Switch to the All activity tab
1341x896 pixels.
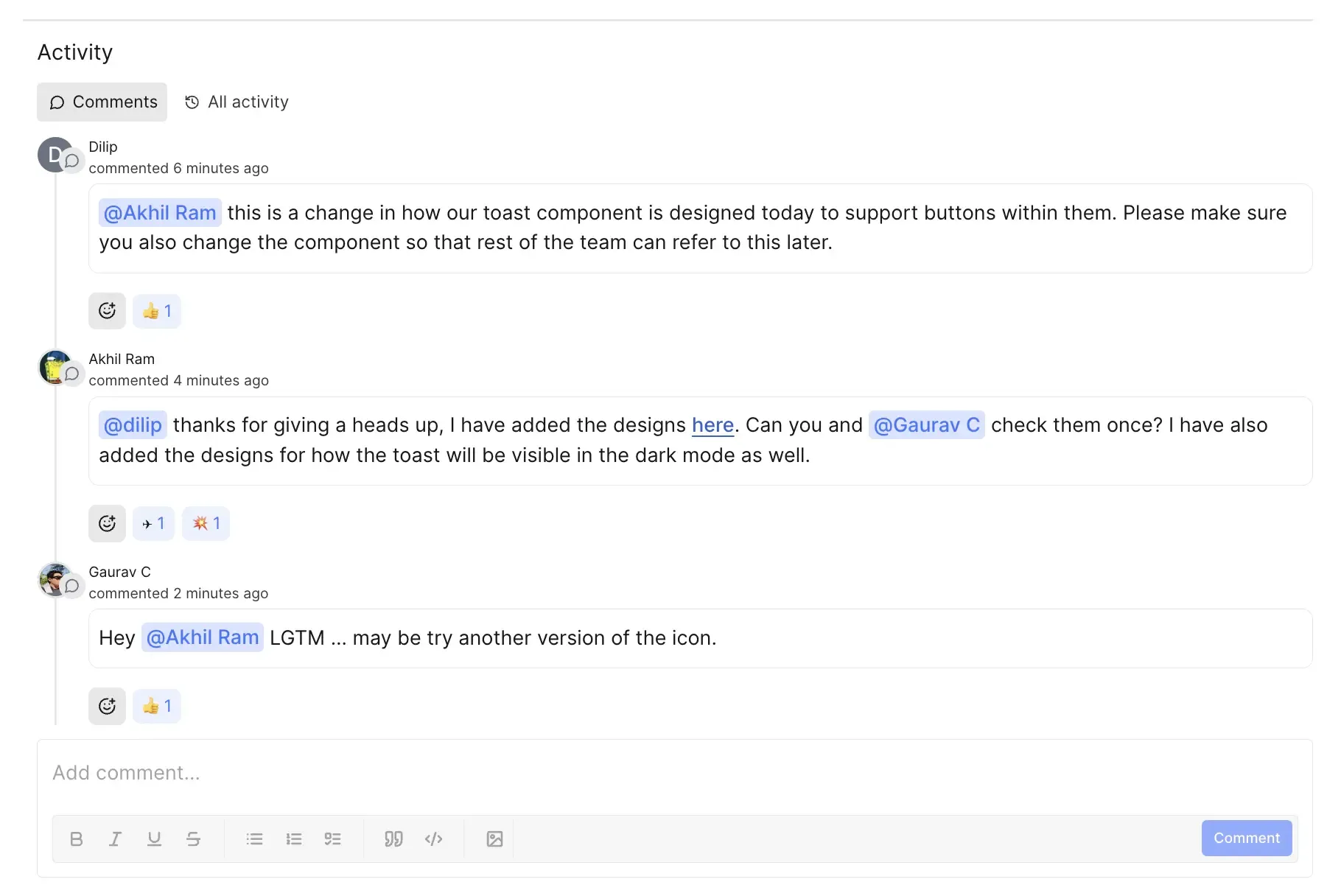point(237,102)
